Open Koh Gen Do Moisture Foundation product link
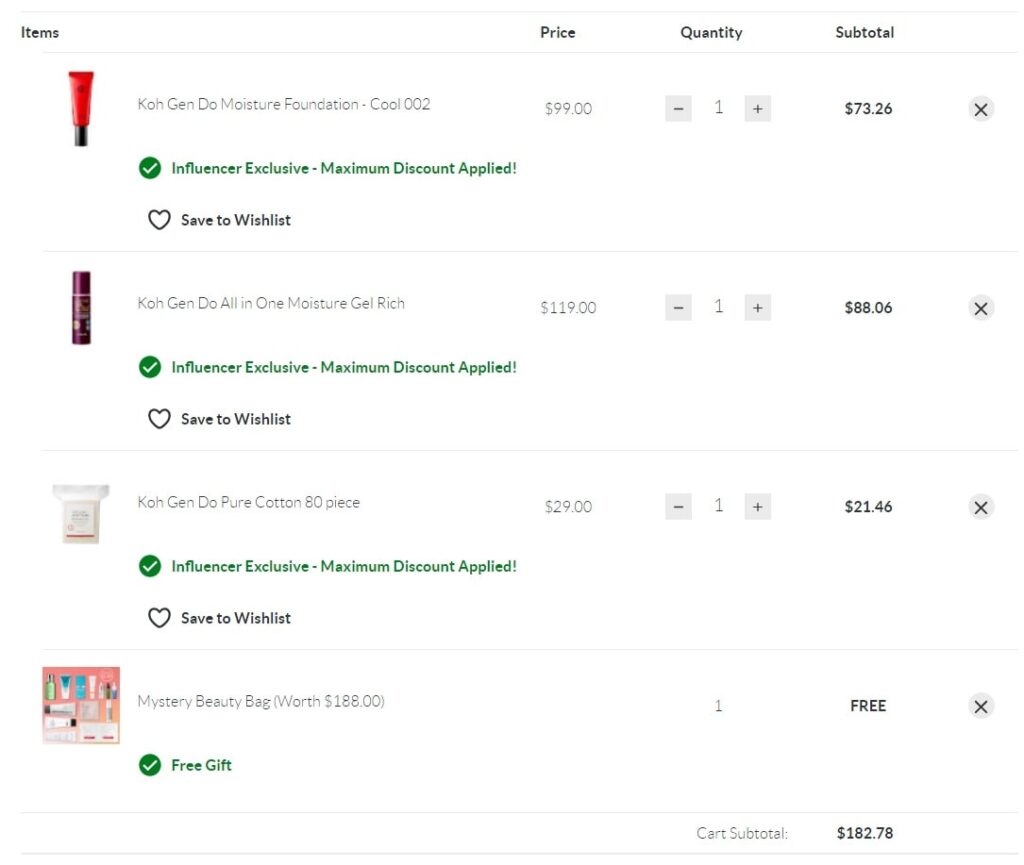The width and height of the screenshot is (1024, 865). pos(284,104)
